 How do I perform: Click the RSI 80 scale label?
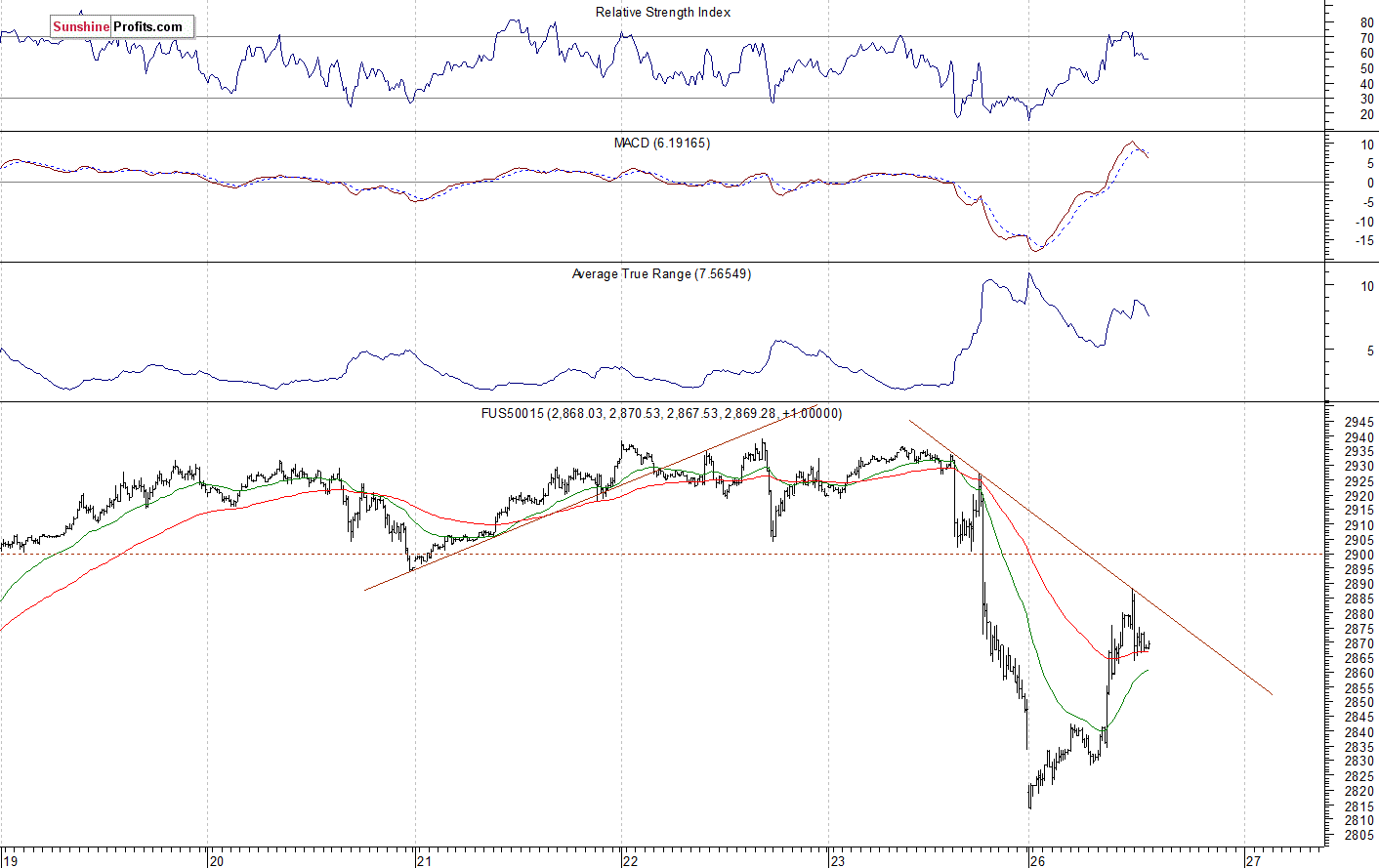1366,22
